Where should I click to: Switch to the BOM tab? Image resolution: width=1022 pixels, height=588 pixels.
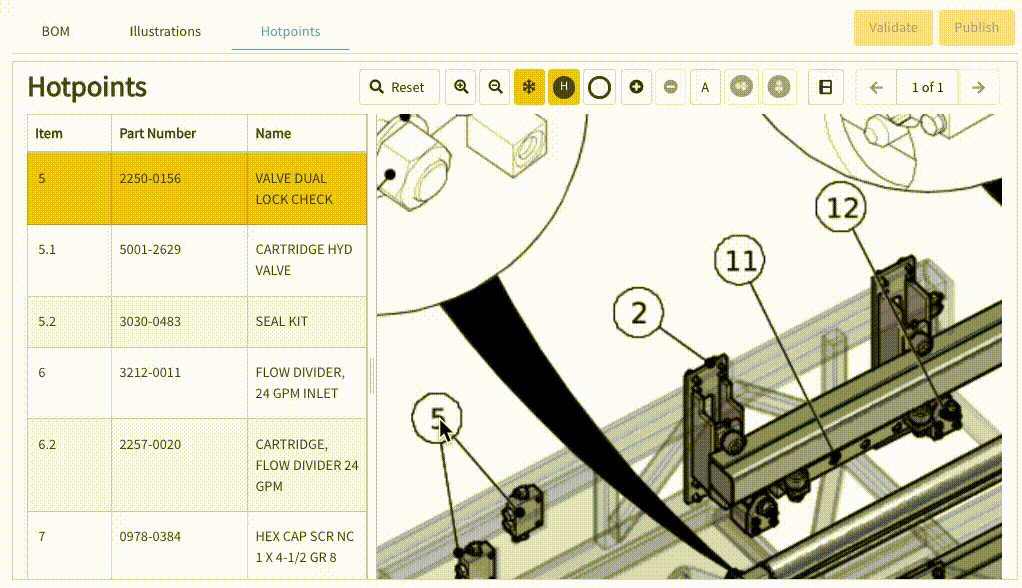(x=56, y=31)
